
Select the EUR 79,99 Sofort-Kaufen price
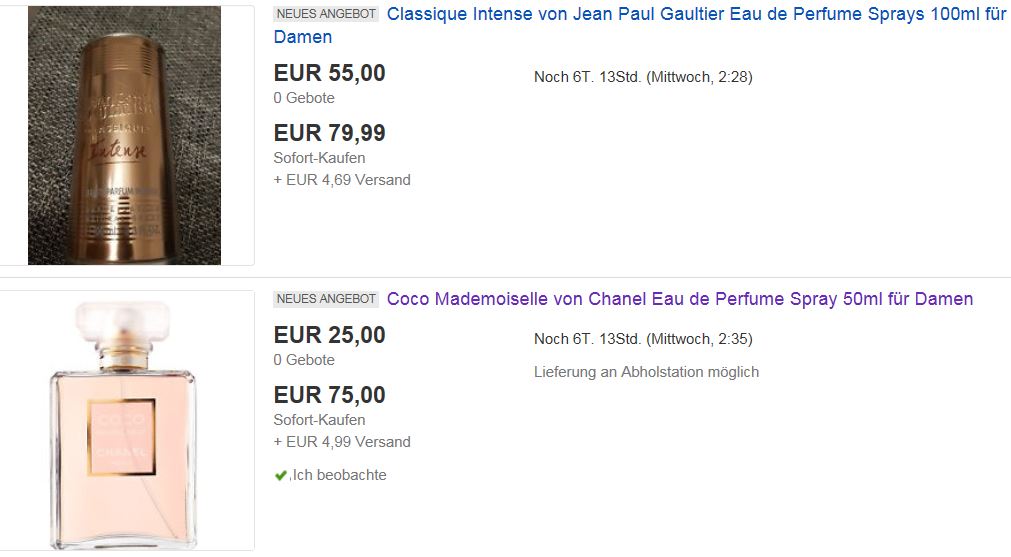pos(329,133)
